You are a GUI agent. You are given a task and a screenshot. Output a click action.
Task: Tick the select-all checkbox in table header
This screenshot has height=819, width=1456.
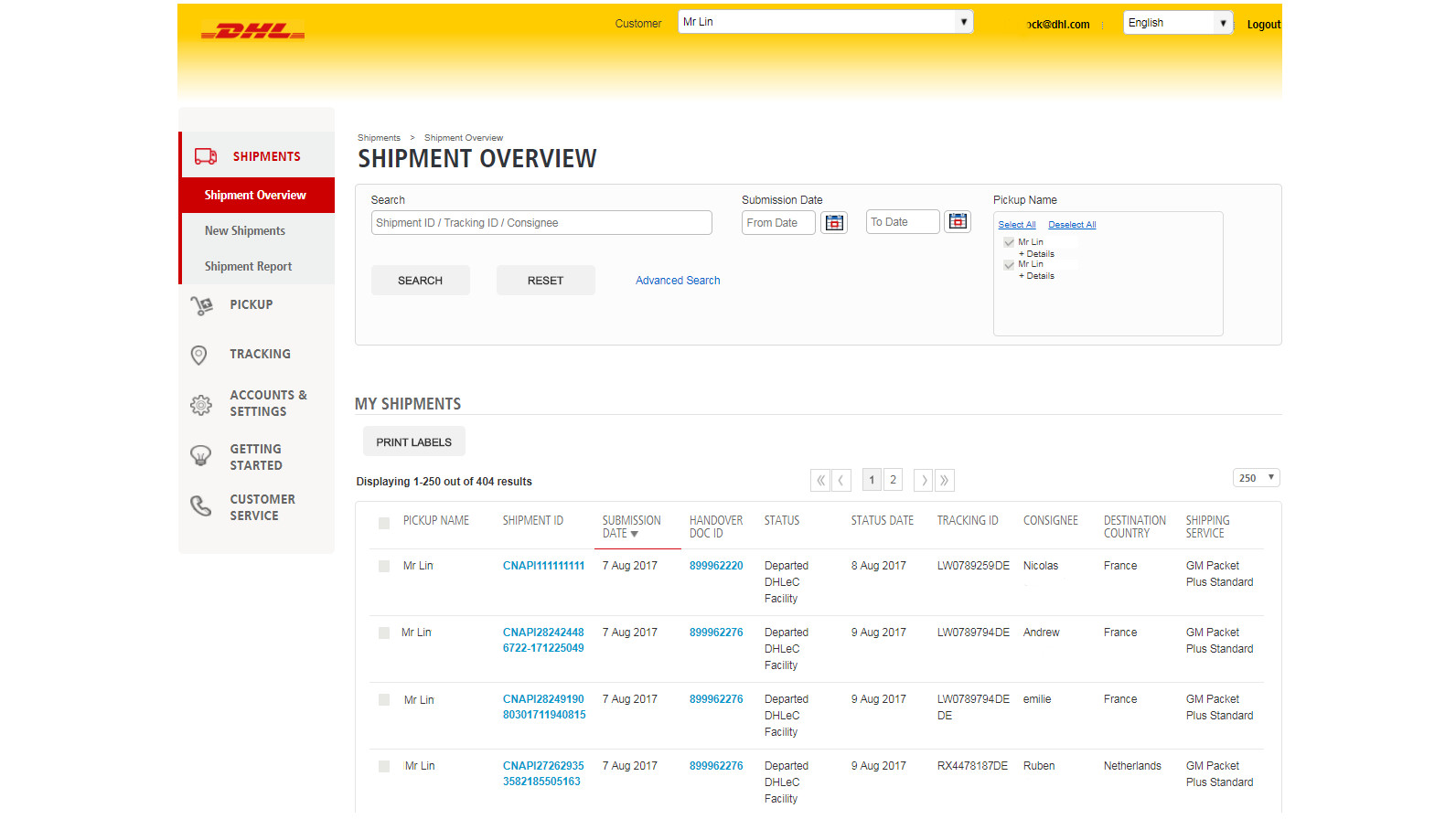pos(384,523)
